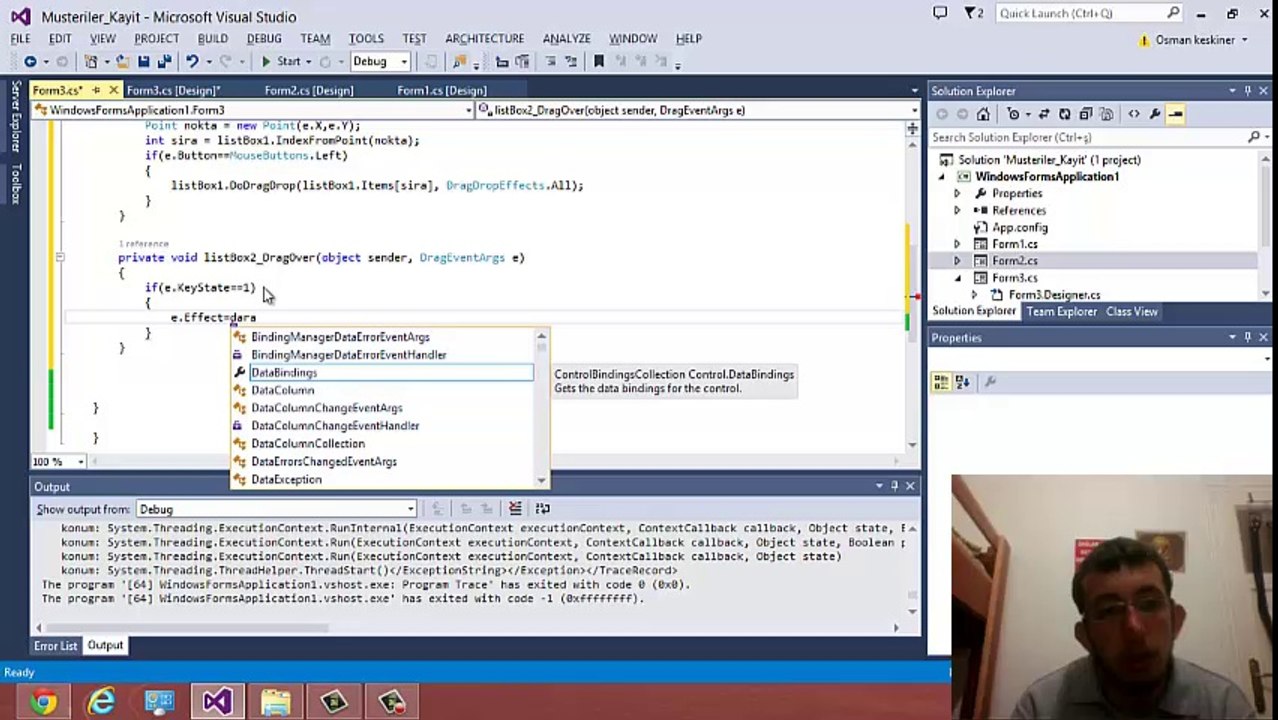Expand the References node
Image resolution: width=1278 pixels, height=720 pixels.
957,211
